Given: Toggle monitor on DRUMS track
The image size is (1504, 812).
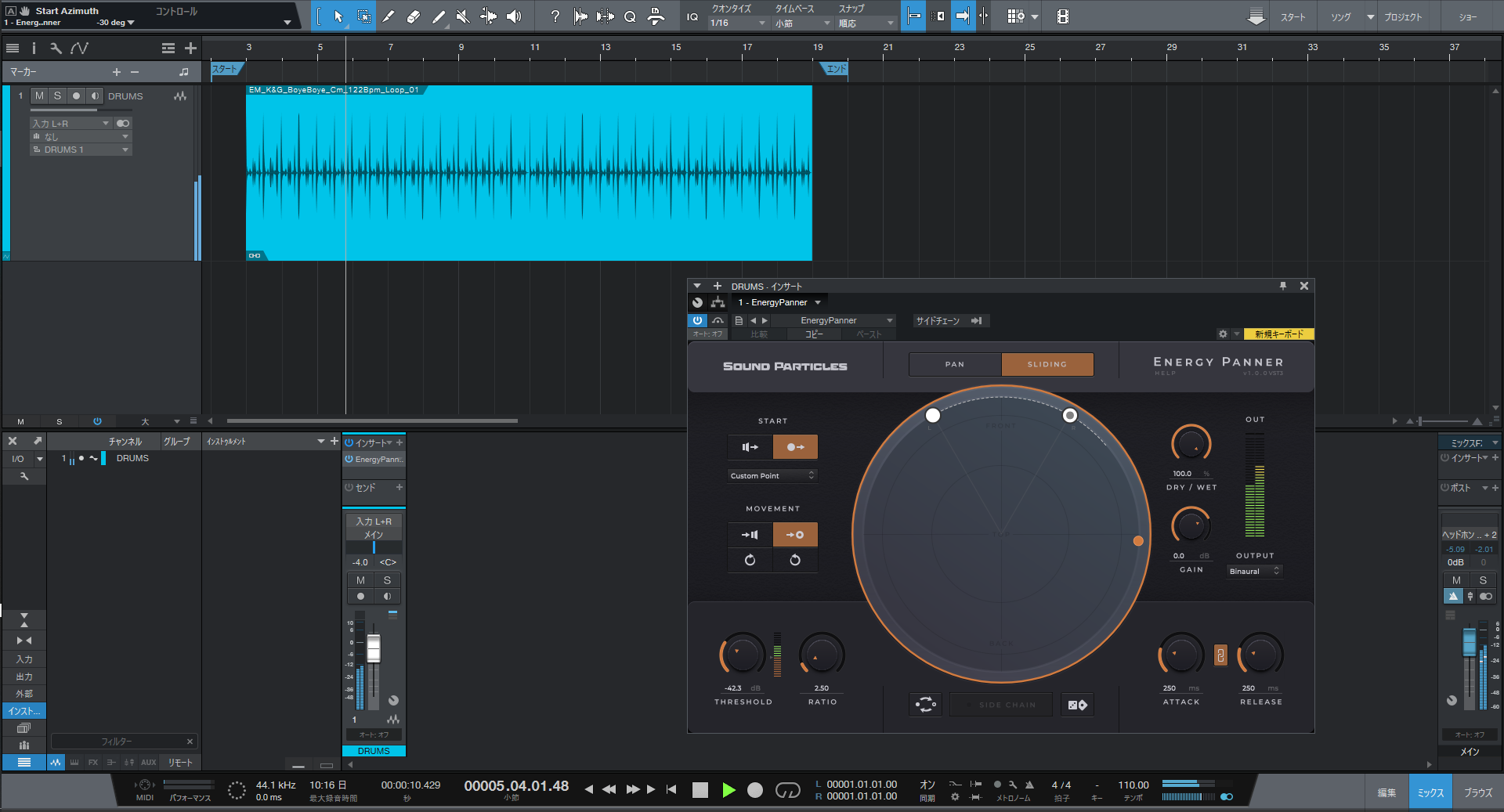Looking at the screenshot, I should 95,96.
